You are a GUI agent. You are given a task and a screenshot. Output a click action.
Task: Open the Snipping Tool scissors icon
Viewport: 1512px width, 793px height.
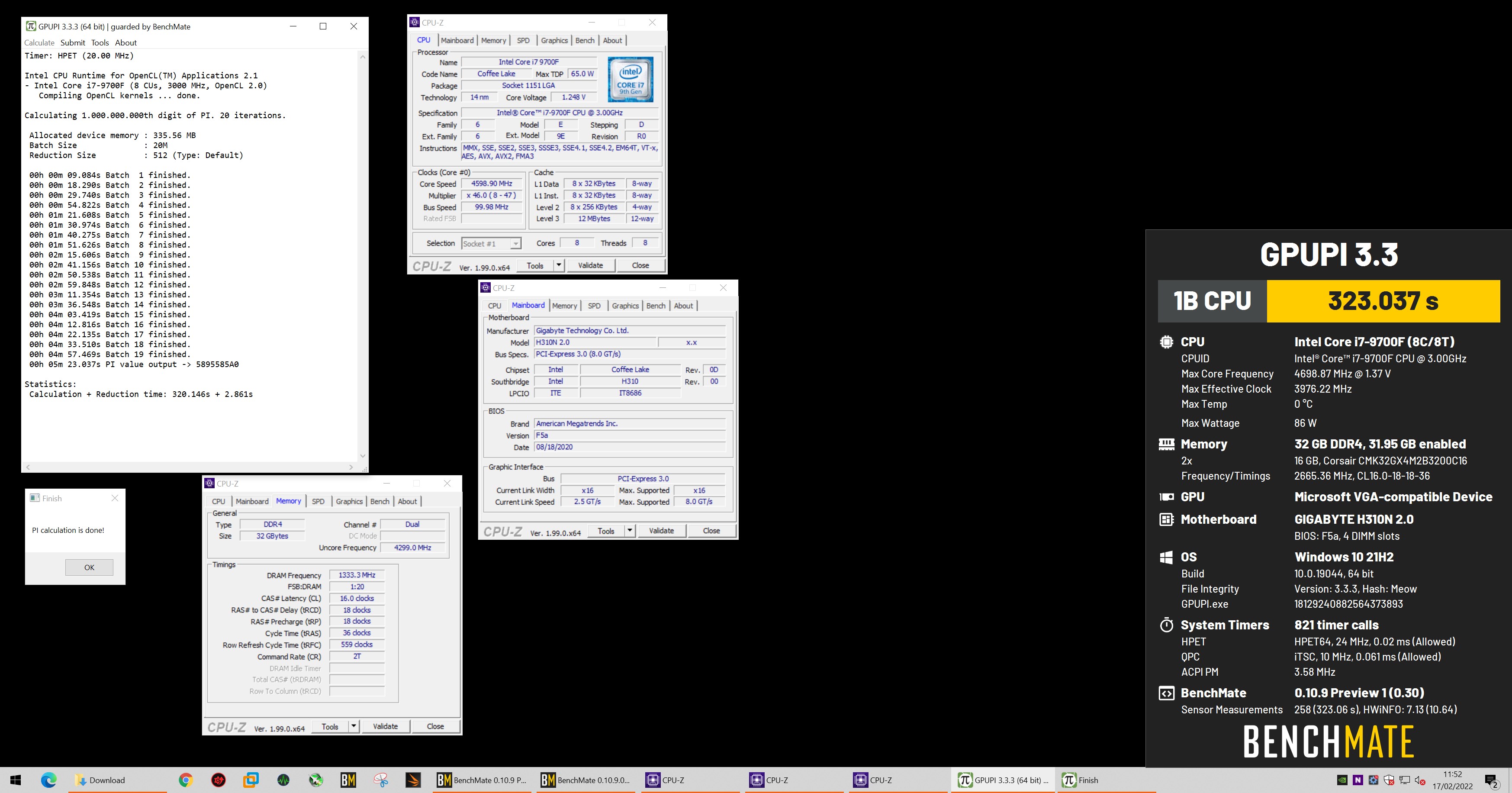point(381,780)
